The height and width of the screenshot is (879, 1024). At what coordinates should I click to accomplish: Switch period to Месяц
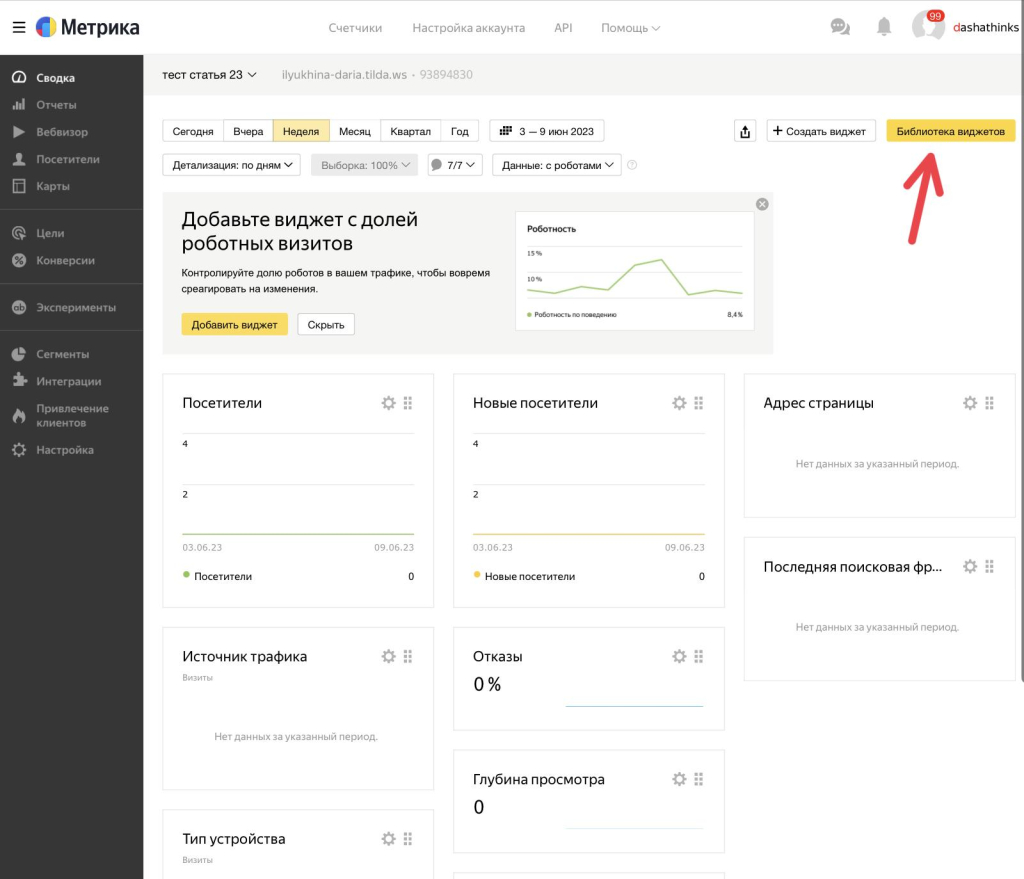click(354, 131)
